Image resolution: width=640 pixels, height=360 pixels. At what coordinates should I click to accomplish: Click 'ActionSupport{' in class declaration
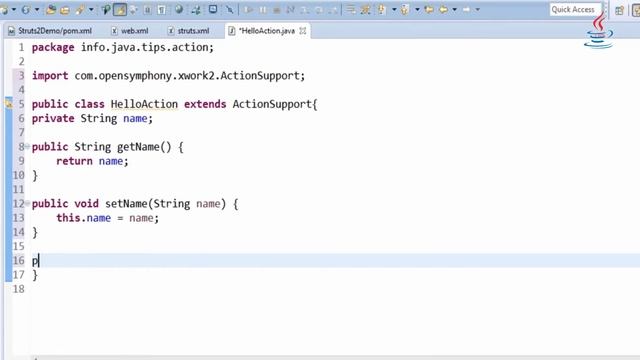click(x=275, y=104)
